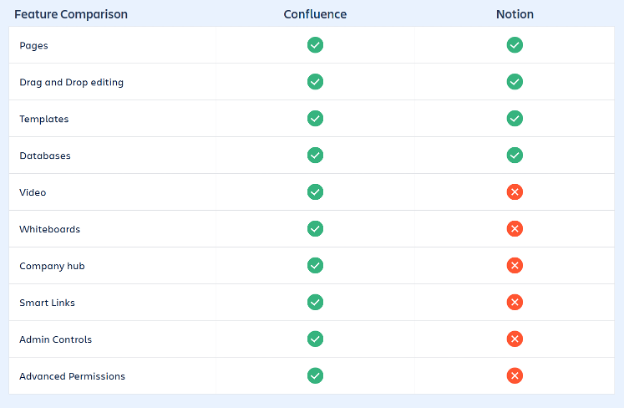Click Confluence checkmark in Drag and Drop editing row

[x=315, y=82]
